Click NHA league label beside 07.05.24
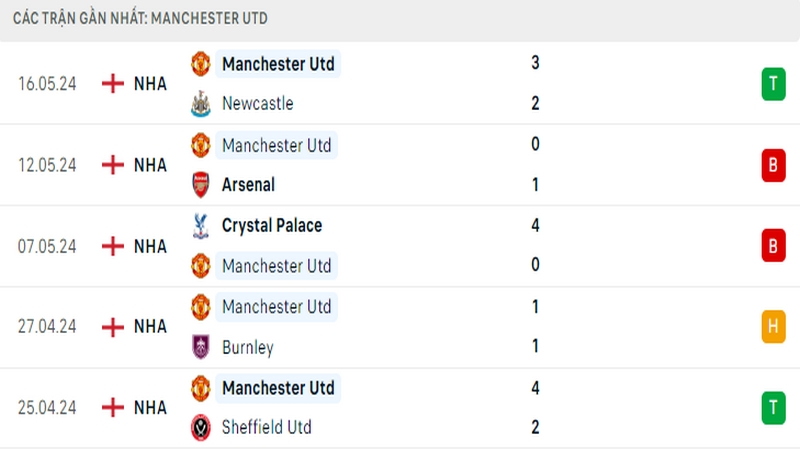800x450 pixels. tap(150, 245)
